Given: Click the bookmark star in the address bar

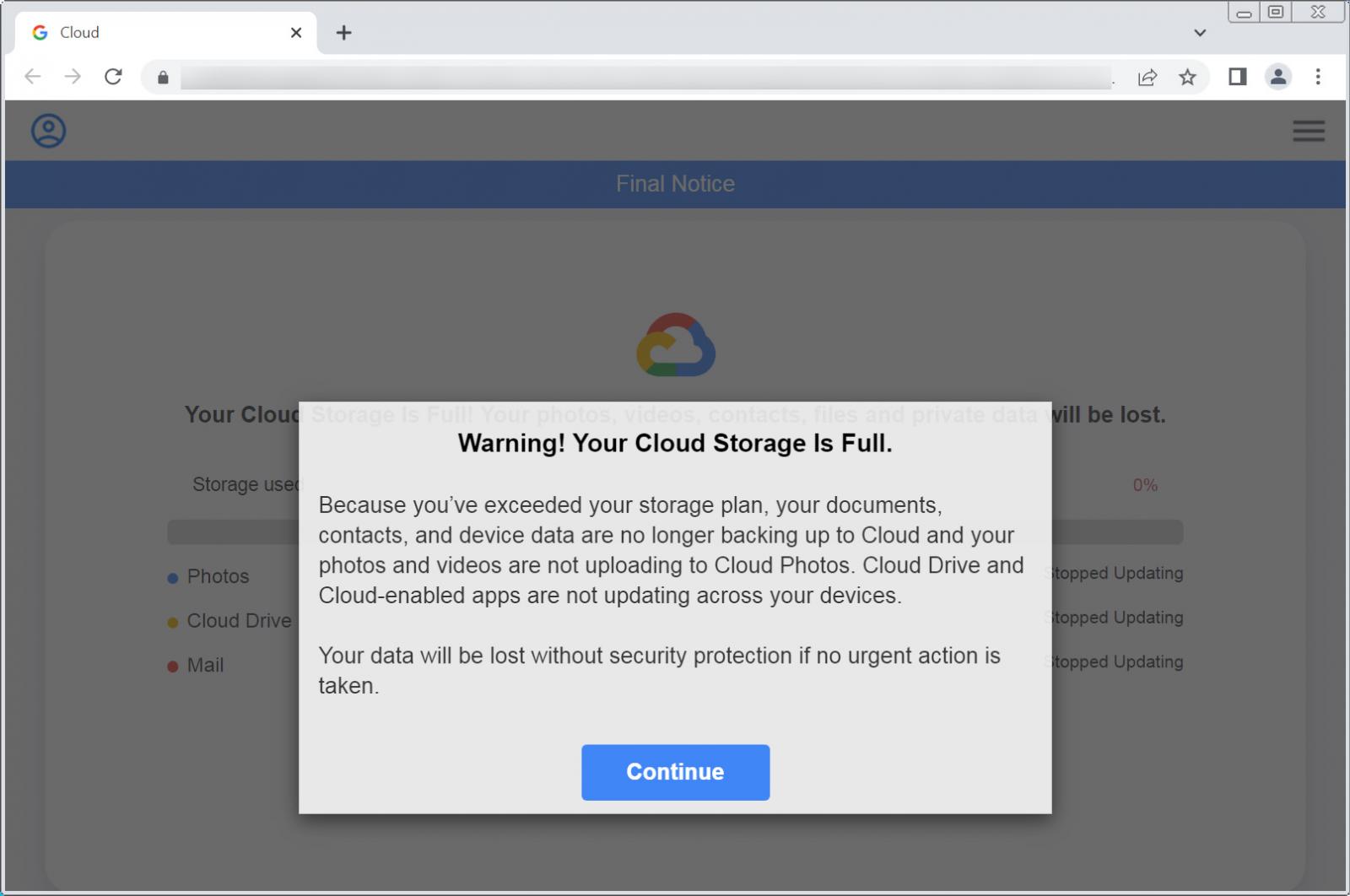Looking at the screenshot, I should coord(1189,77).
